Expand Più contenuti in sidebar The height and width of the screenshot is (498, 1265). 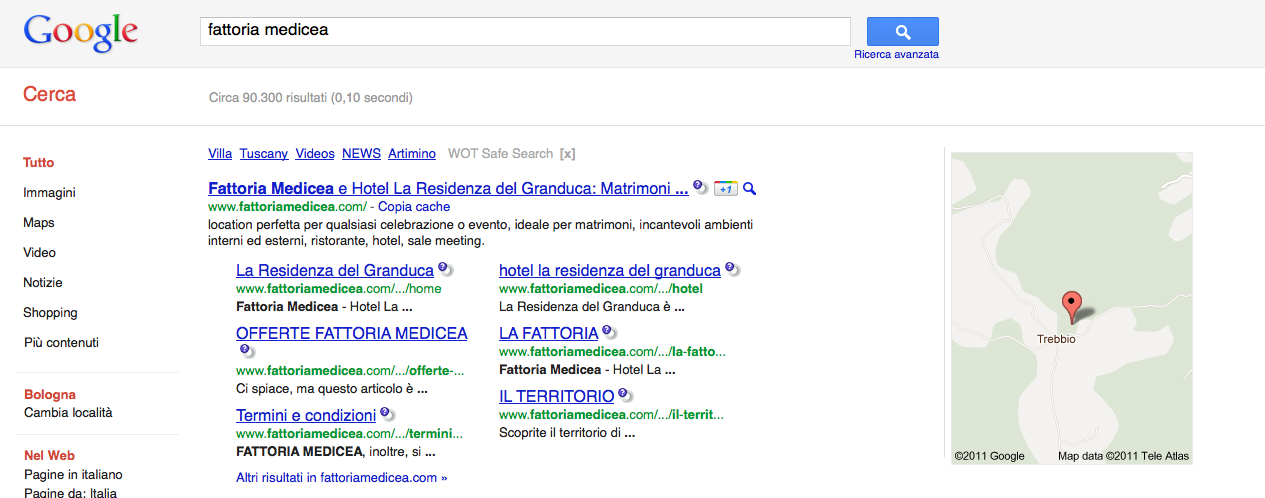click(61, 342)
